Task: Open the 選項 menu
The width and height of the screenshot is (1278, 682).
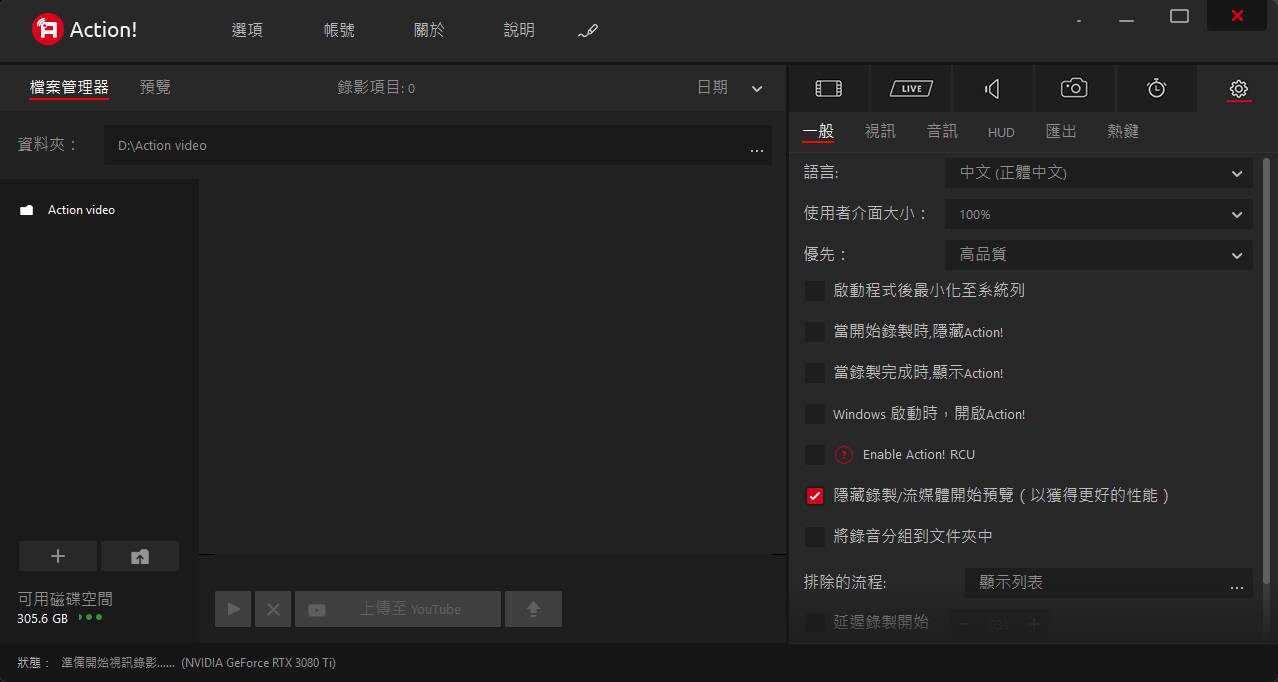Action: [x=247, y=30]
